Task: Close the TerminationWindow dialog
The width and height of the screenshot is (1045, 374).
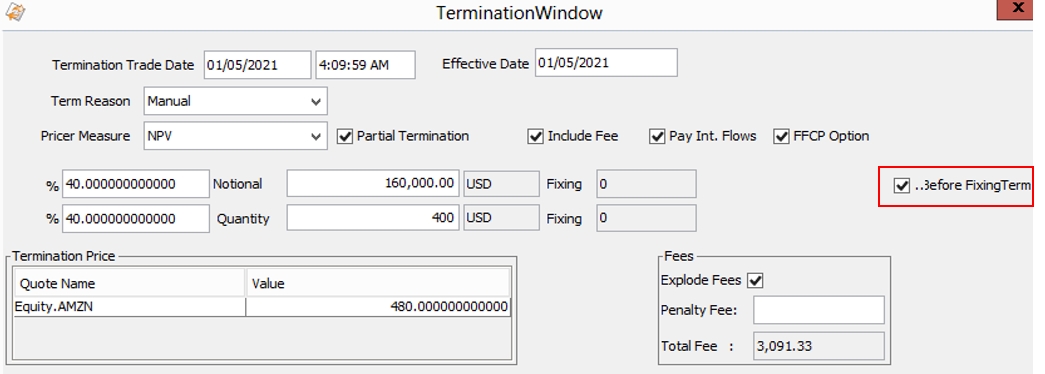Action: coord(1018,9)
